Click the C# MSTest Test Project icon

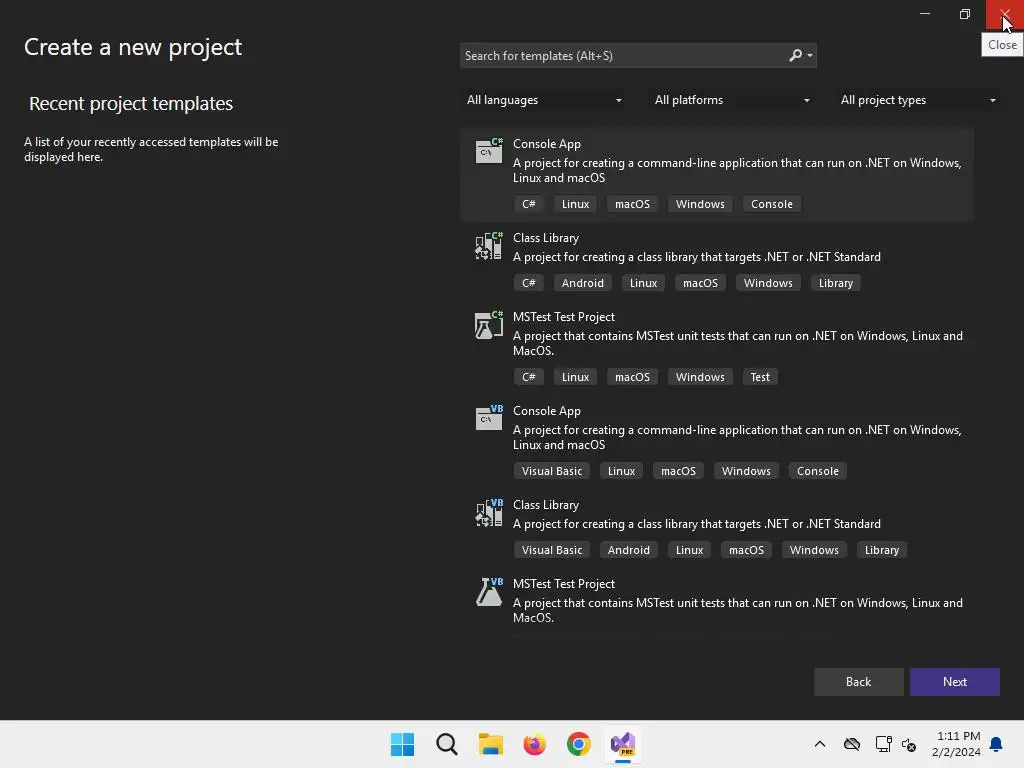point(488,325)
